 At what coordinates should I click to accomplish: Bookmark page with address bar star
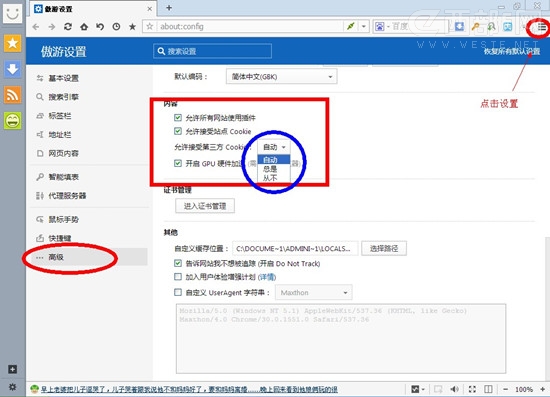(x=150, y=26)
